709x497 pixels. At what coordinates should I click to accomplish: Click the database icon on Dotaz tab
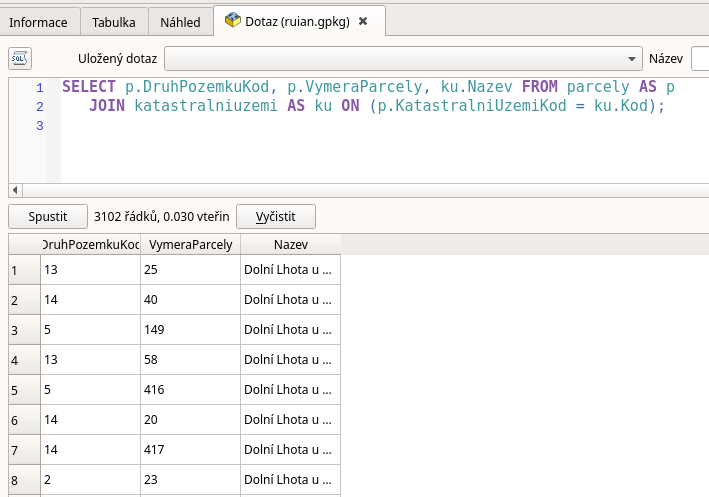[x=232, y=20]
